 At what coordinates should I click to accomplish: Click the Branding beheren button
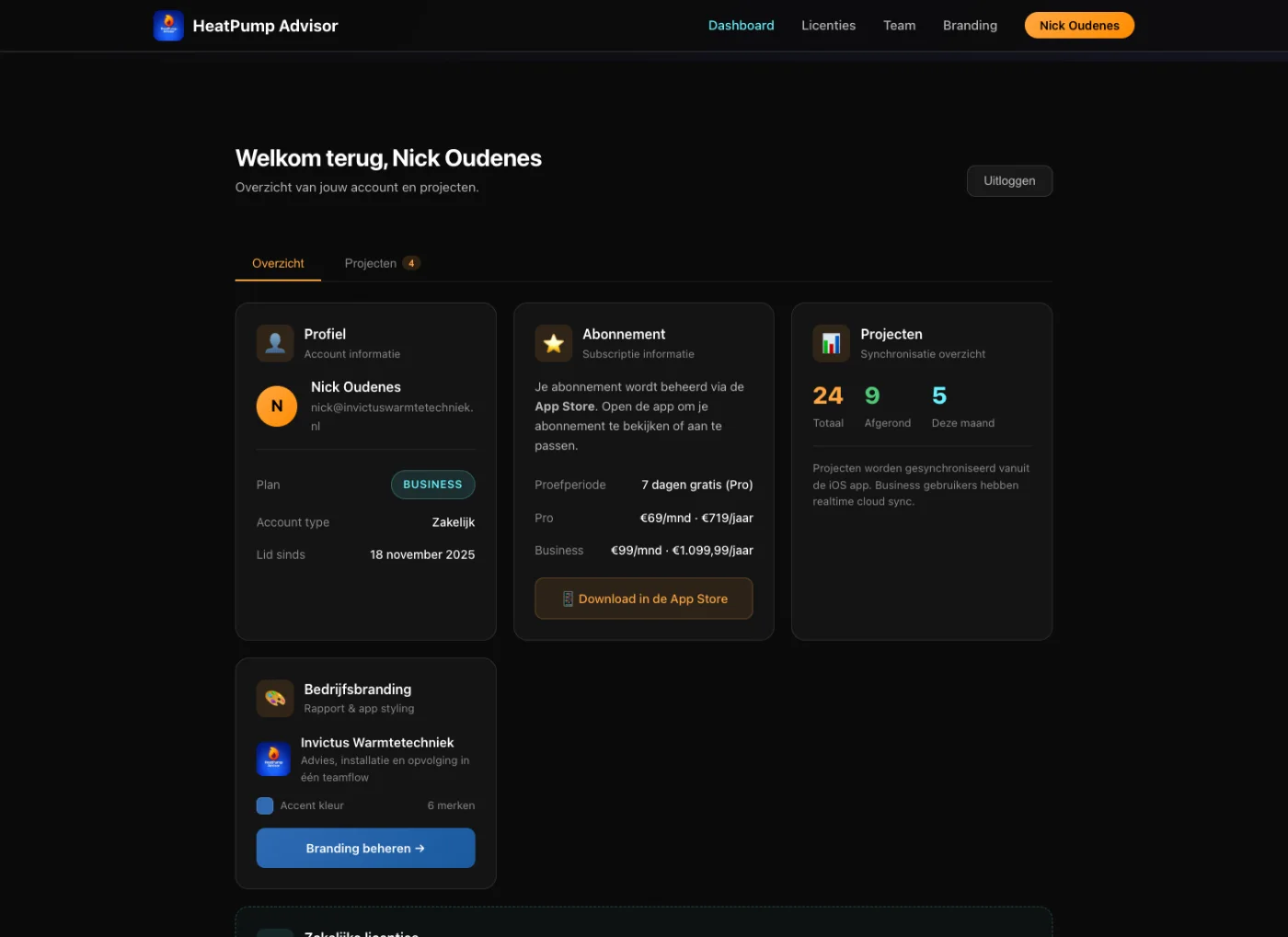[x=365, y=848]
